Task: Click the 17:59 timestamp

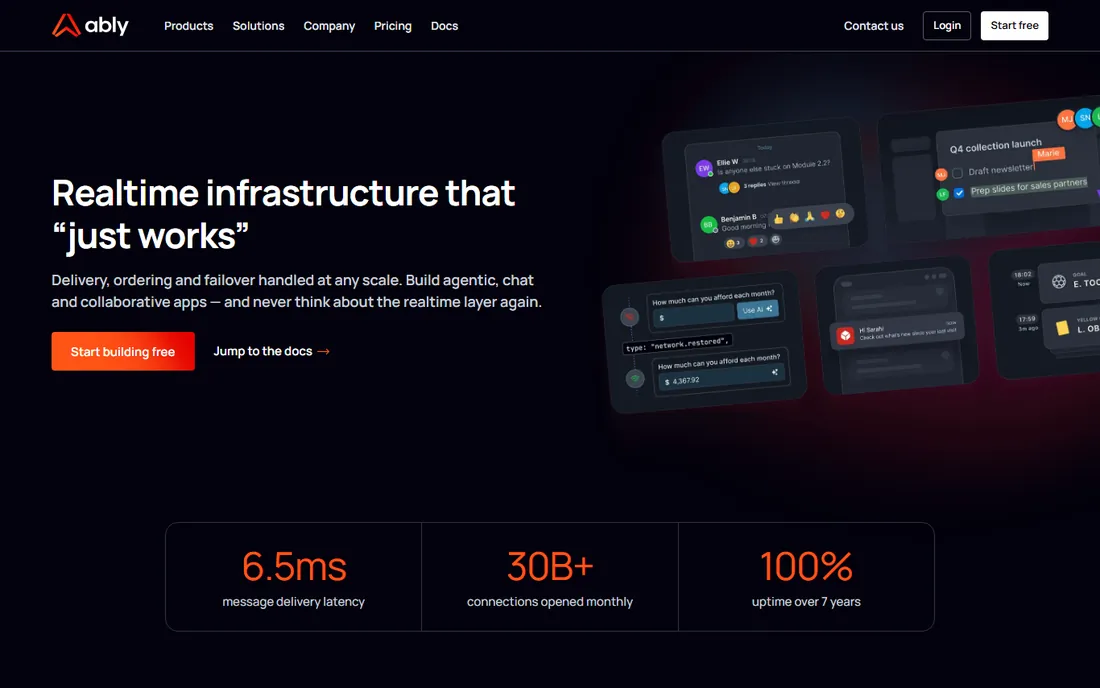Action: click(x=1027, y=319)
